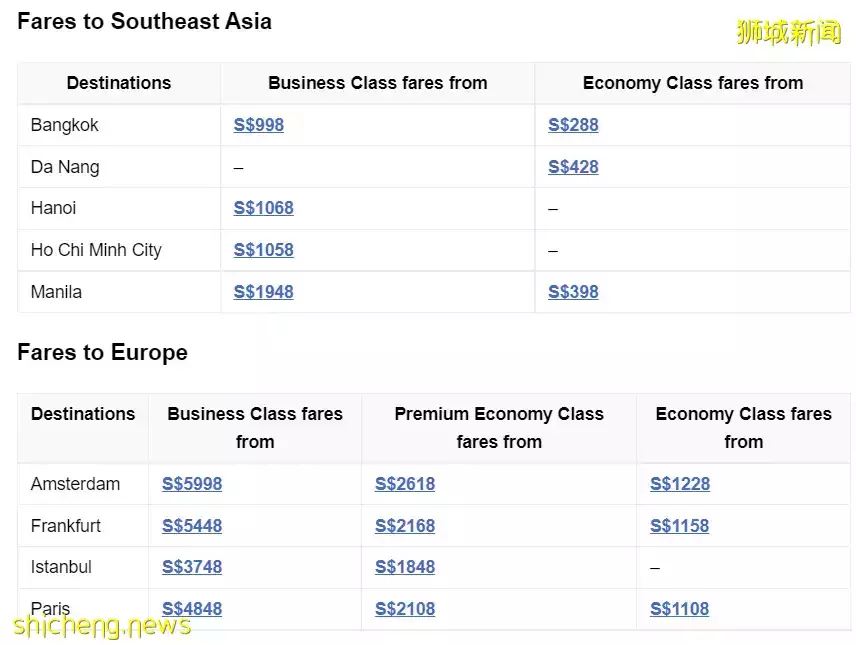
Task: Open Amsterdam Business Class fare S$5998
Action: coord(192,484)
